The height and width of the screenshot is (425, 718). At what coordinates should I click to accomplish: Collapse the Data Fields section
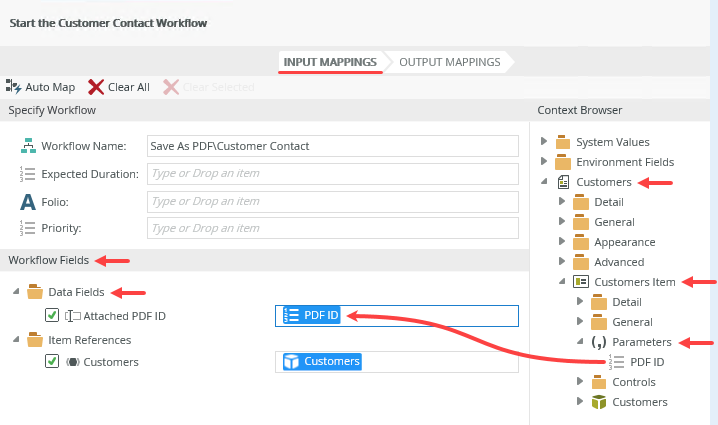(x=16, y=293)
